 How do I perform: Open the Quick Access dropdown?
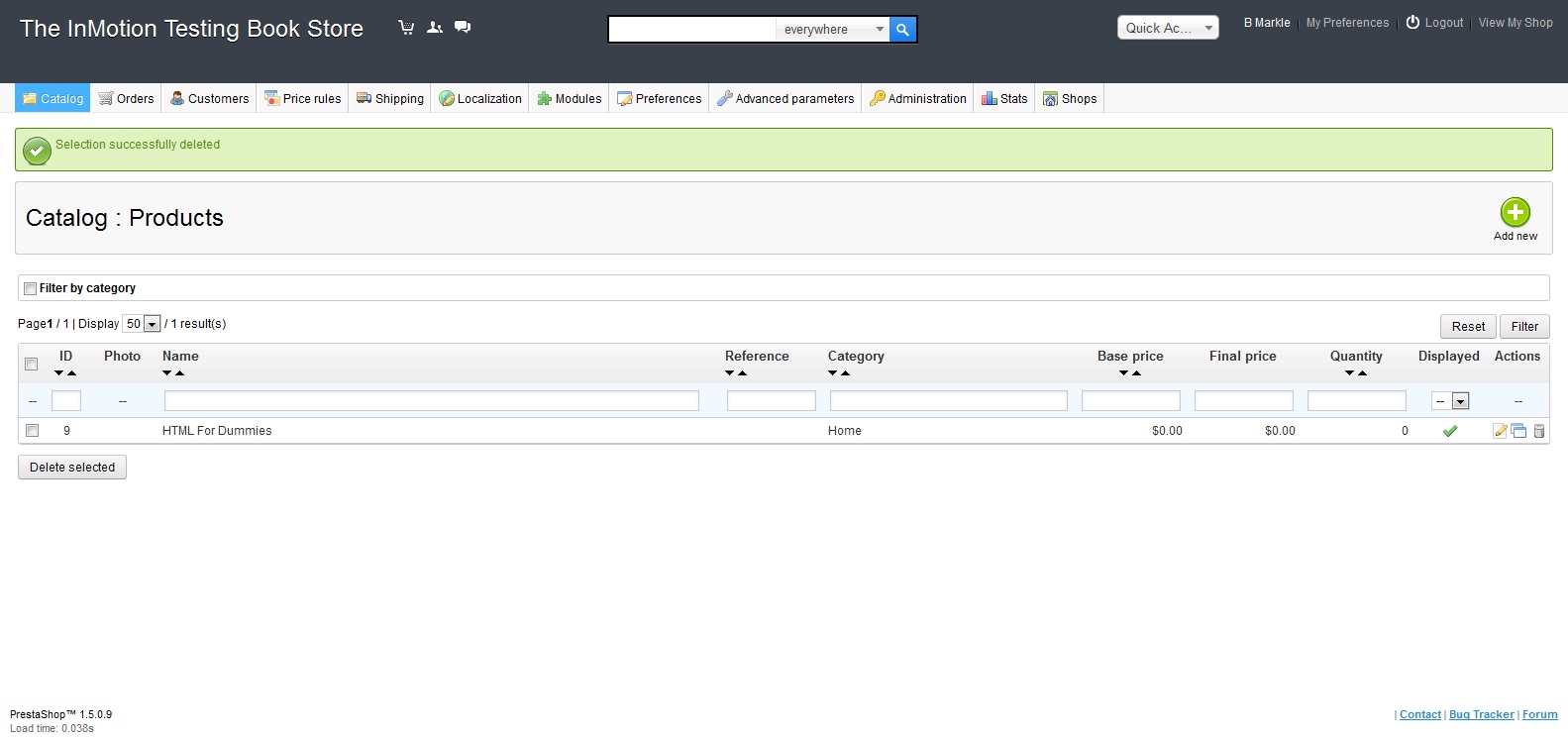click(1168, 28)
